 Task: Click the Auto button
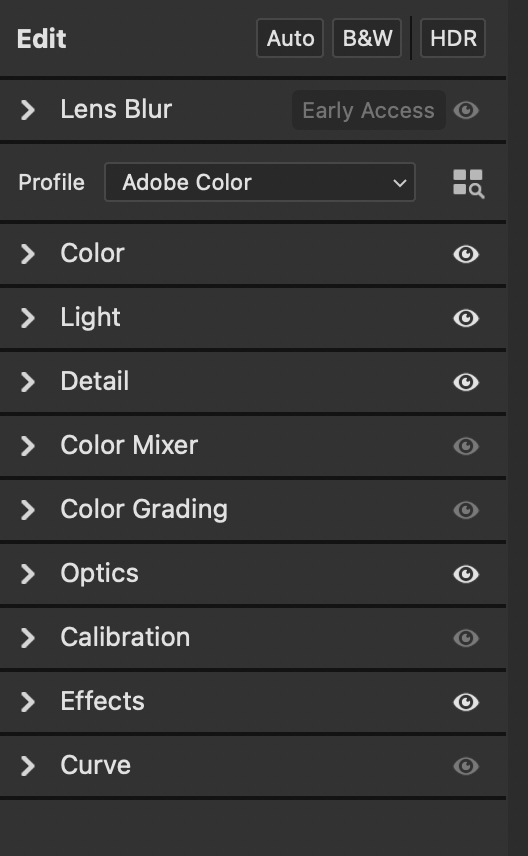(x=290, y=38)
